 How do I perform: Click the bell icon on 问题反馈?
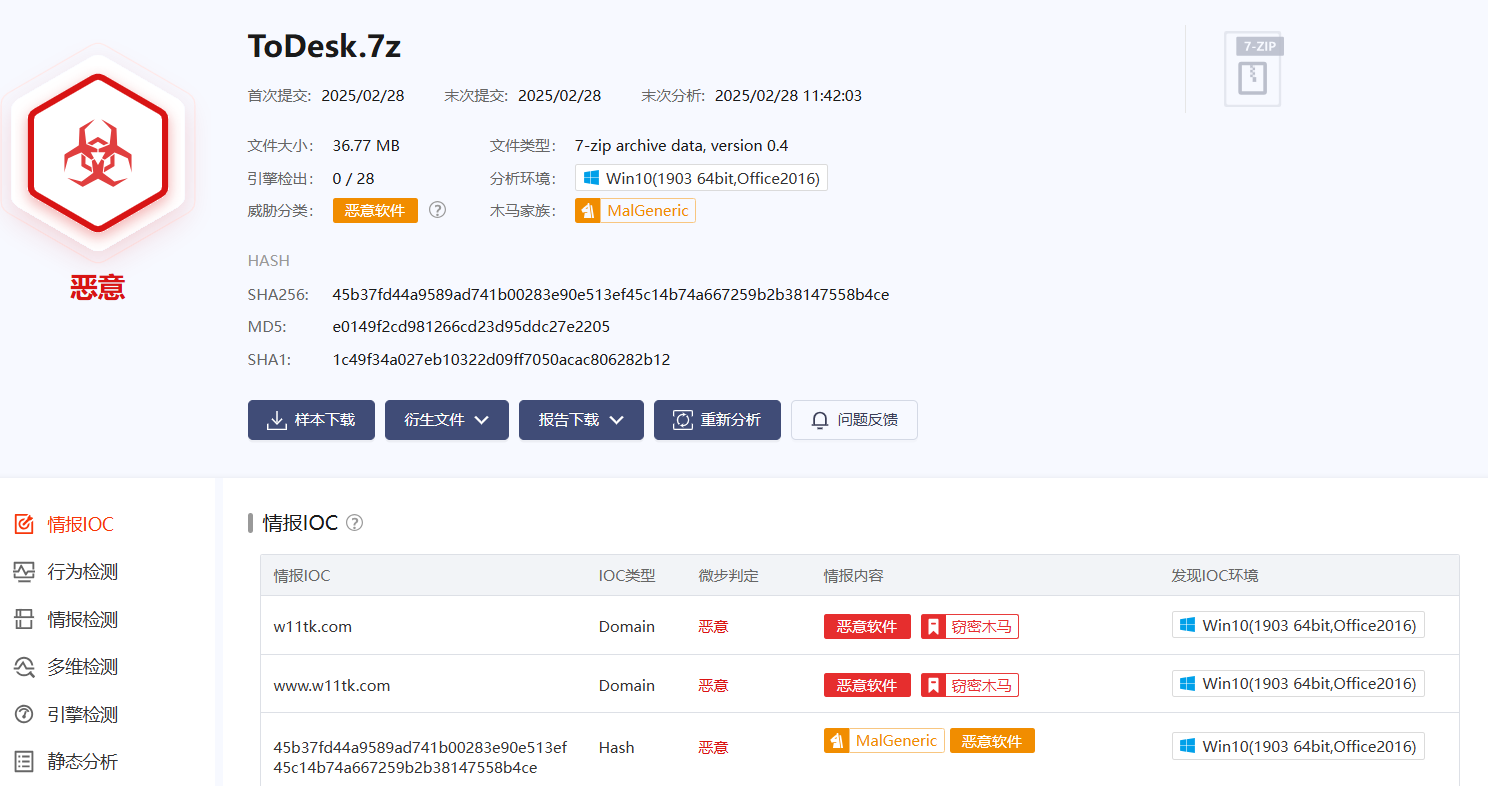tap(820, 420)
